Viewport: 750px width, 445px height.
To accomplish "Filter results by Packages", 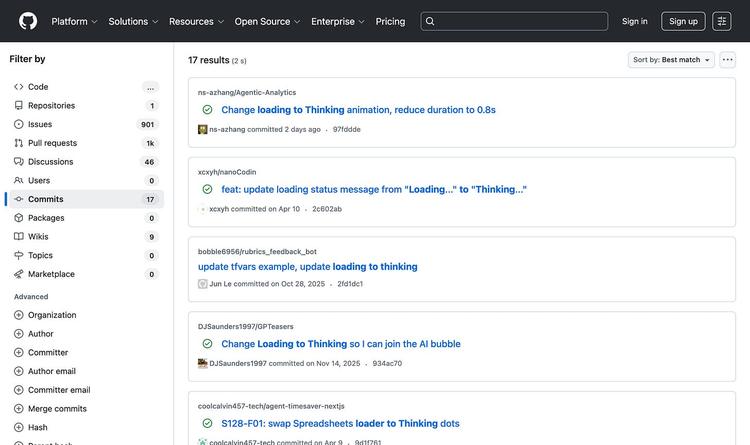I will 86,217.
